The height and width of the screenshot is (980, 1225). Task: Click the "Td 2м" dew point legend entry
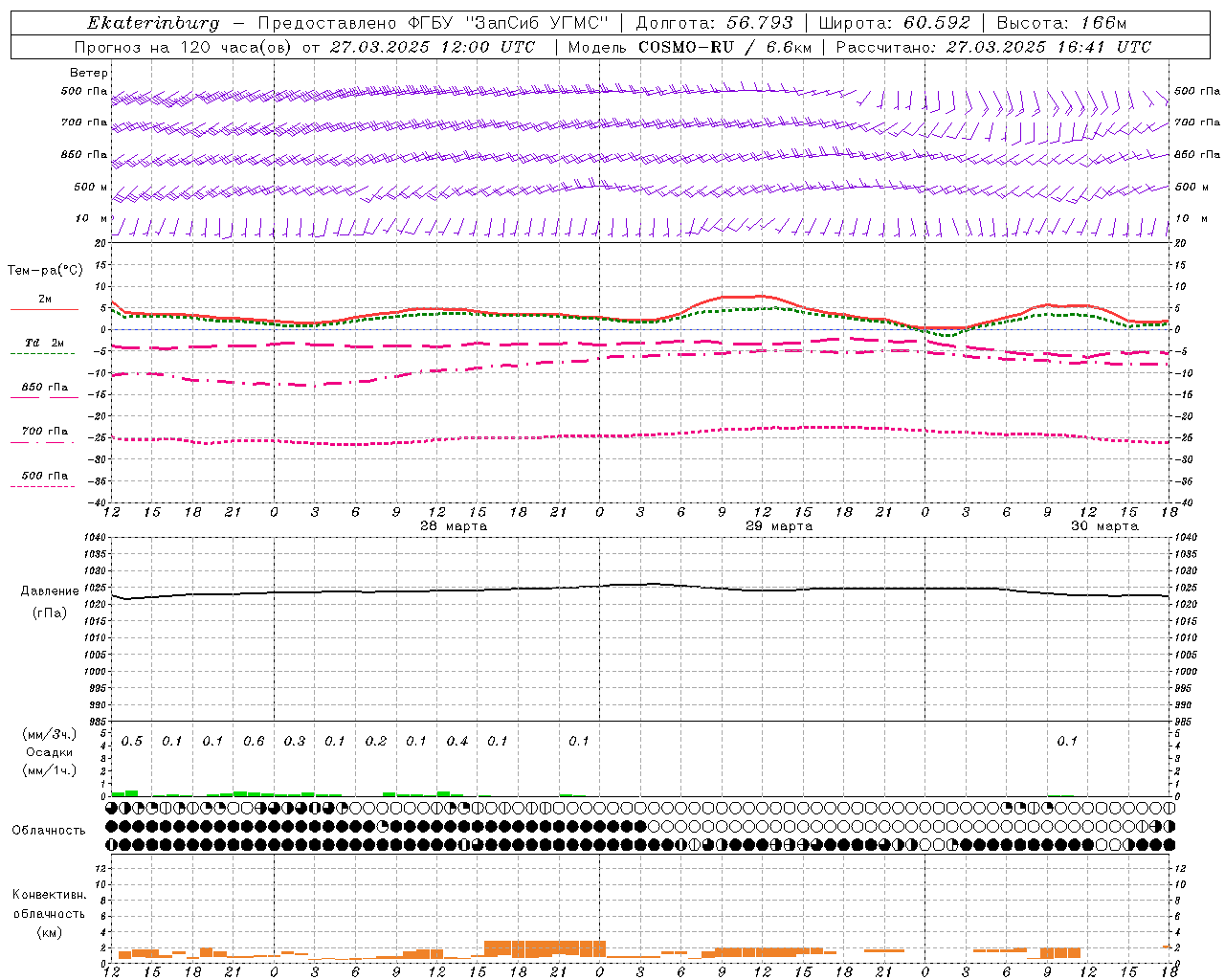coord(44,343)
